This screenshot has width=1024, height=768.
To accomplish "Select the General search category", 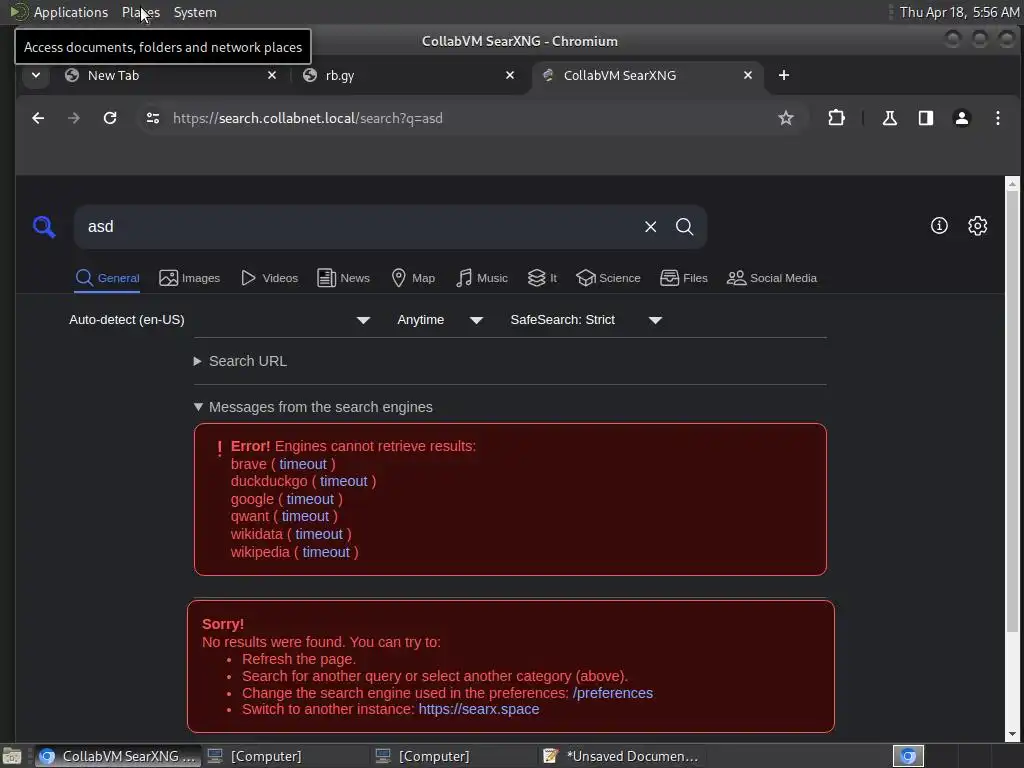I will pos(108,278).
